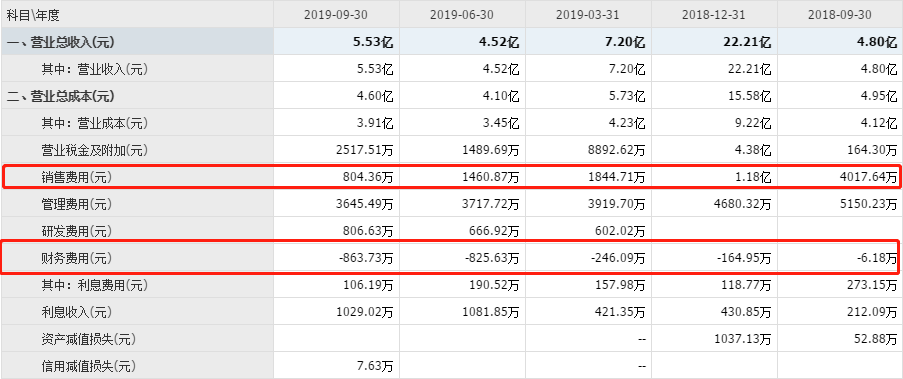Click the 研发费用(元) row label
Image resolution: width=903 pixels, height=379 pixels.
point(77,231)
